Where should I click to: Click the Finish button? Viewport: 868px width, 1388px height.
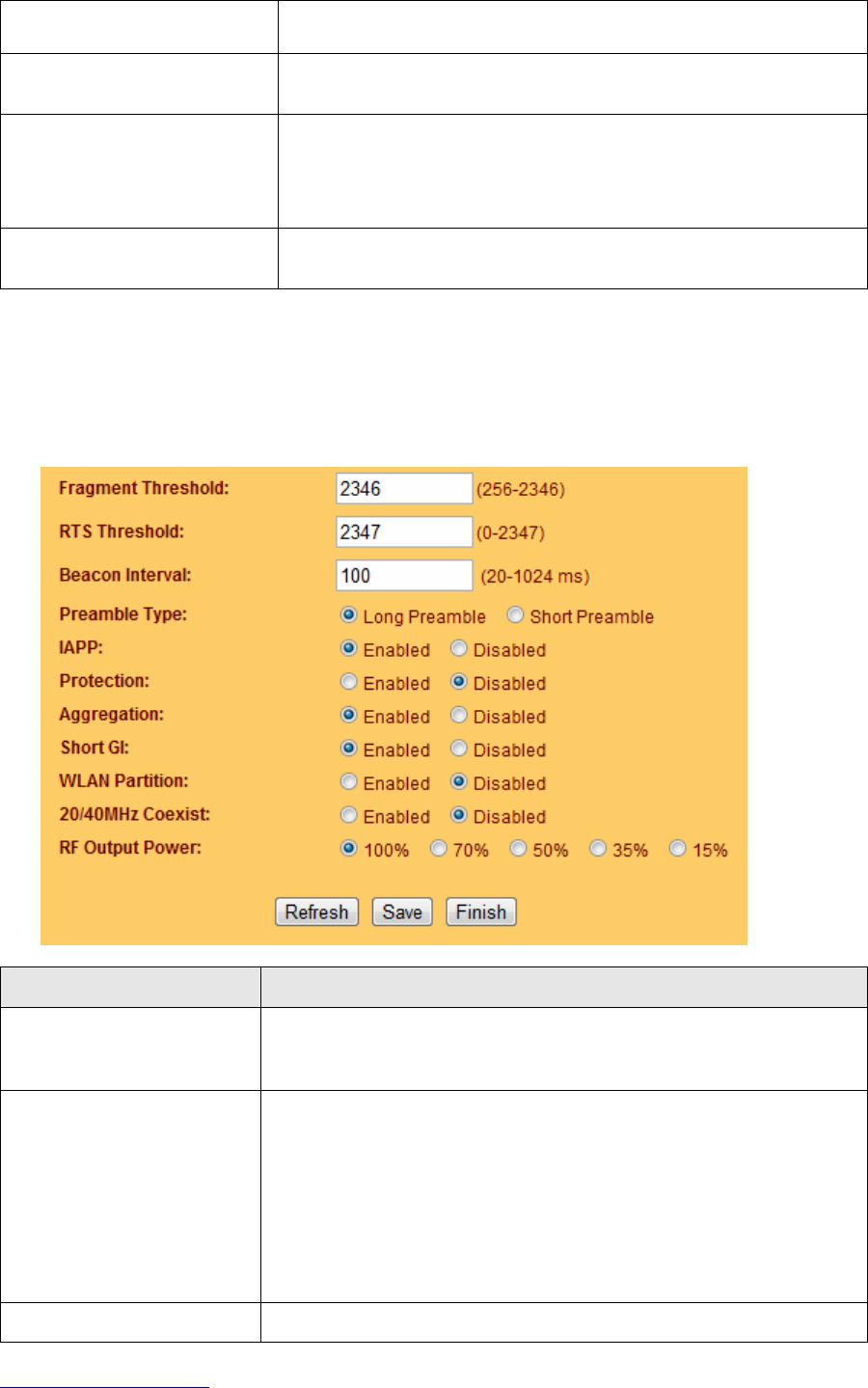481,912
